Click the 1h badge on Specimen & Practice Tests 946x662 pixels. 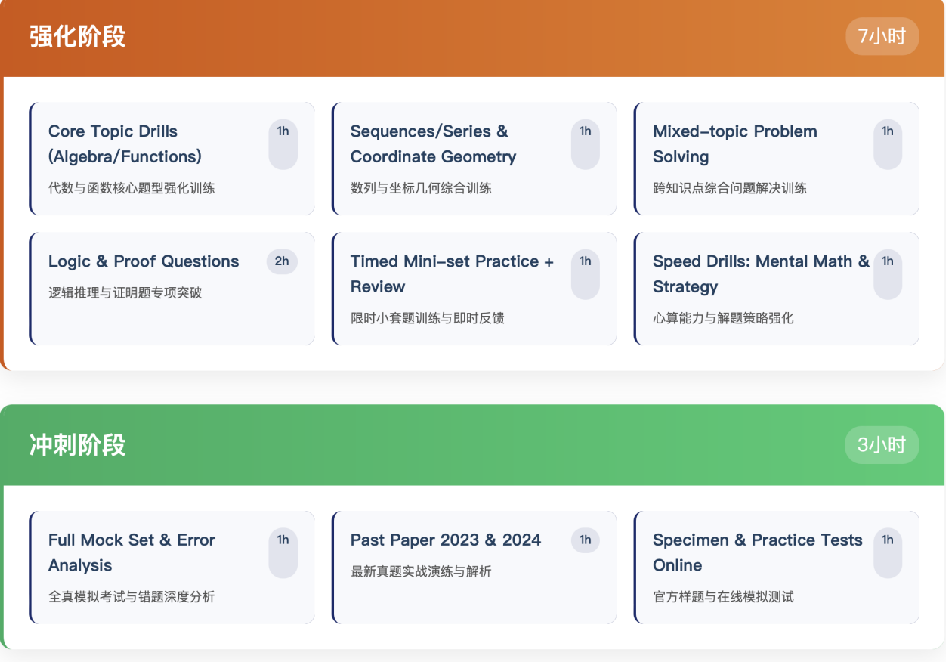[887, 553]
